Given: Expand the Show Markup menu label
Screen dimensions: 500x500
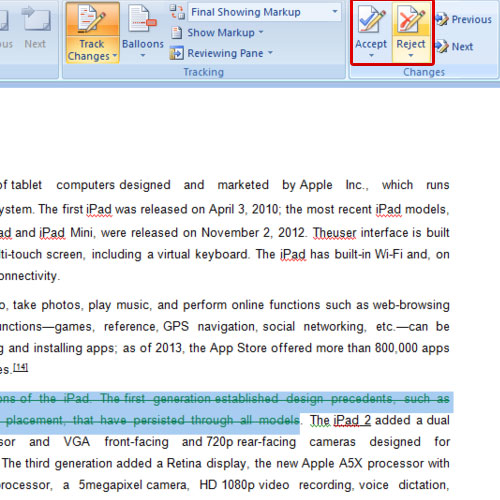Looking at the screenshot, I should pyautogui.click(x=221, y=33).
